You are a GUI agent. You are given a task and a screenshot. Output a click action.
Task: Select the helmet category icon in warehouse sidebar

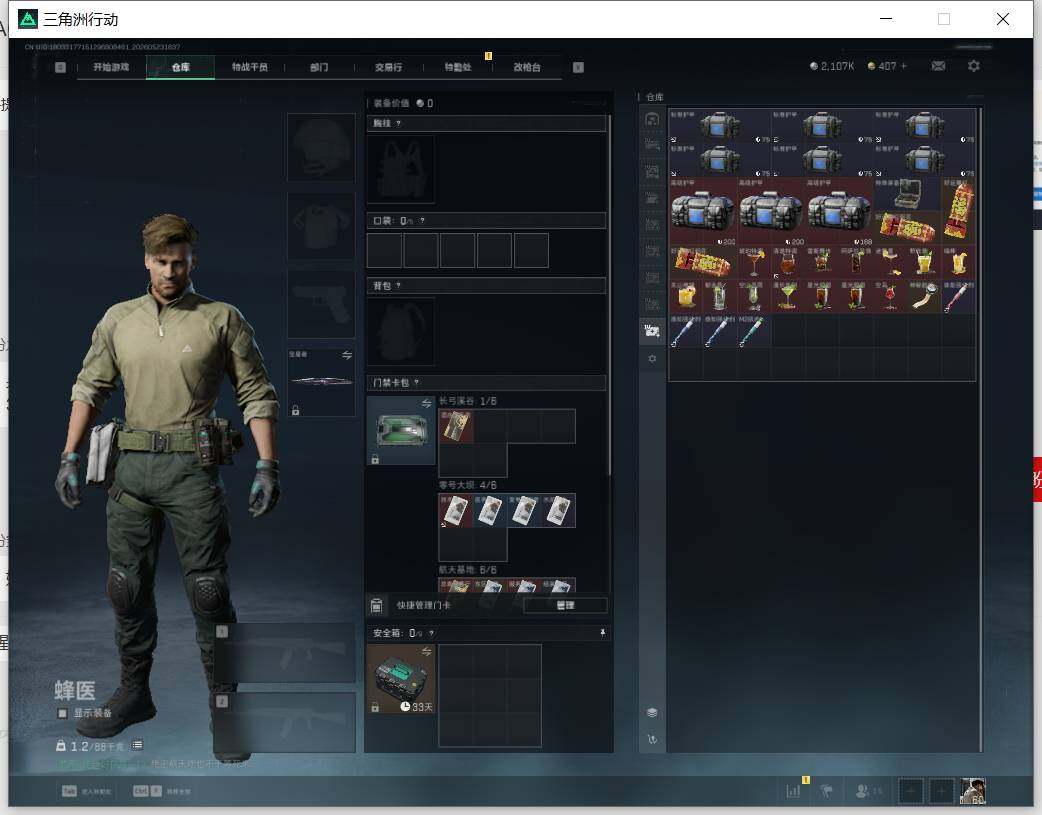pos(652,119)
